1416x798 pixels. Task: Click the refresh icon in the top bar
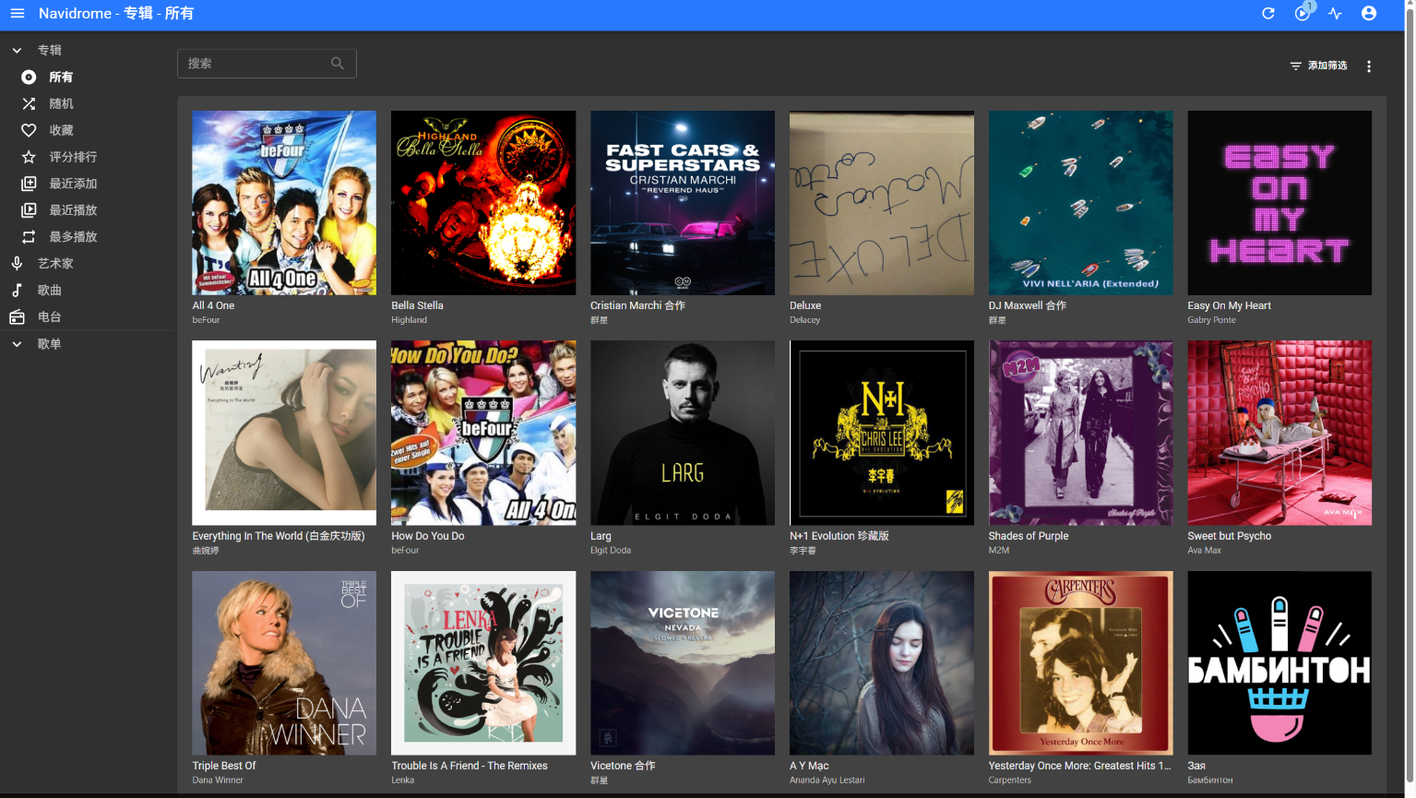pyautogui.click(x=1268, y=14)
